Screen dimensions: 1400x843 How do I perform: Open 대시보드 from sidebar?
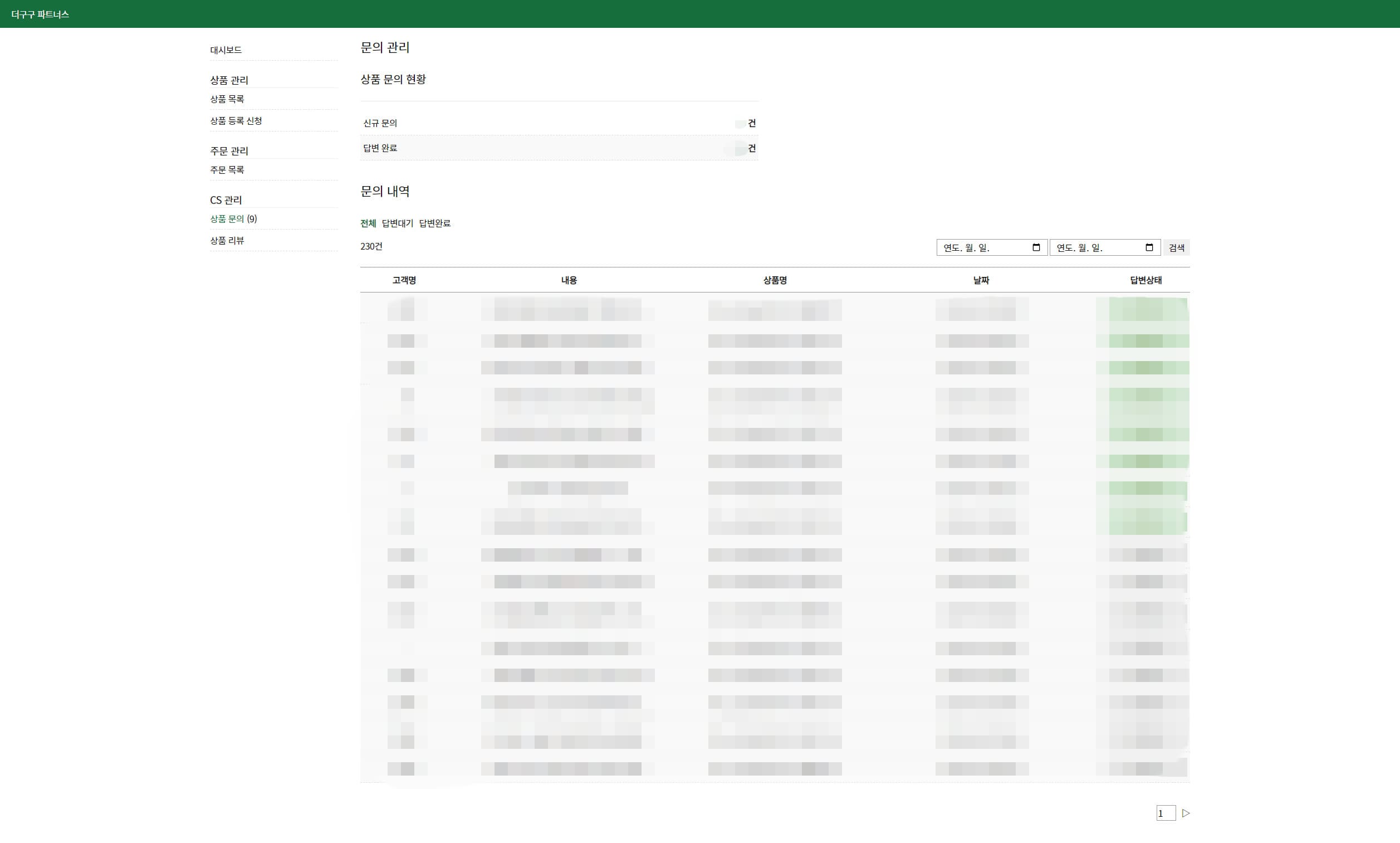tap(226, 50)
